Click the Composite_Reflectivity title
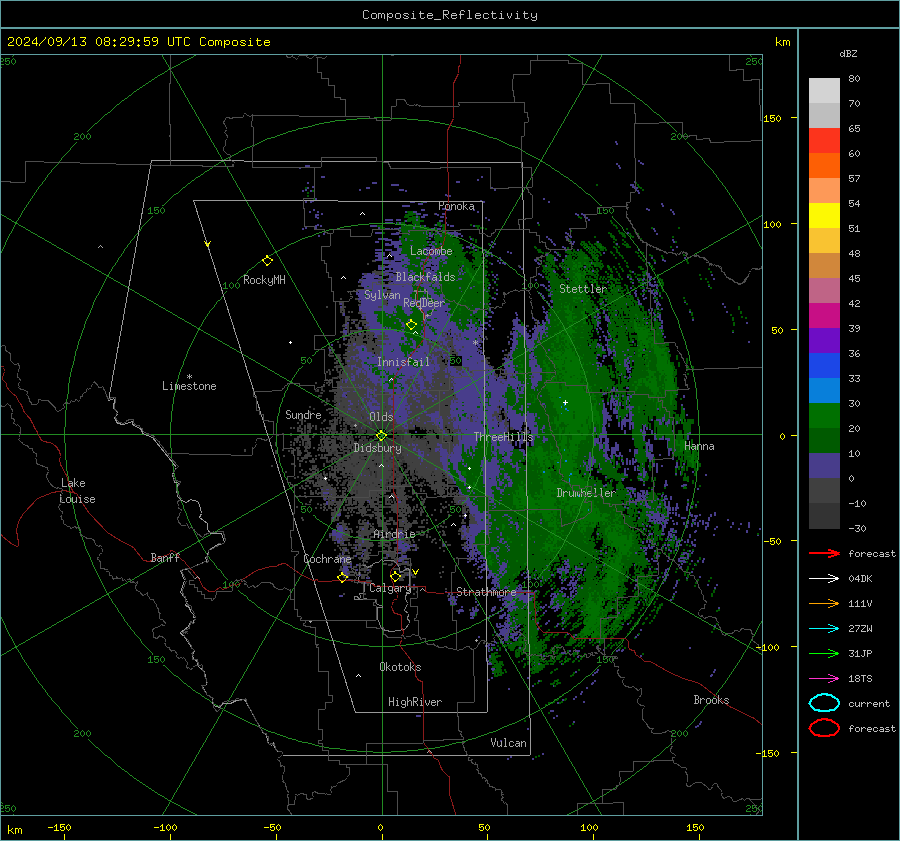Screen dimensions: 900x841 450,15
